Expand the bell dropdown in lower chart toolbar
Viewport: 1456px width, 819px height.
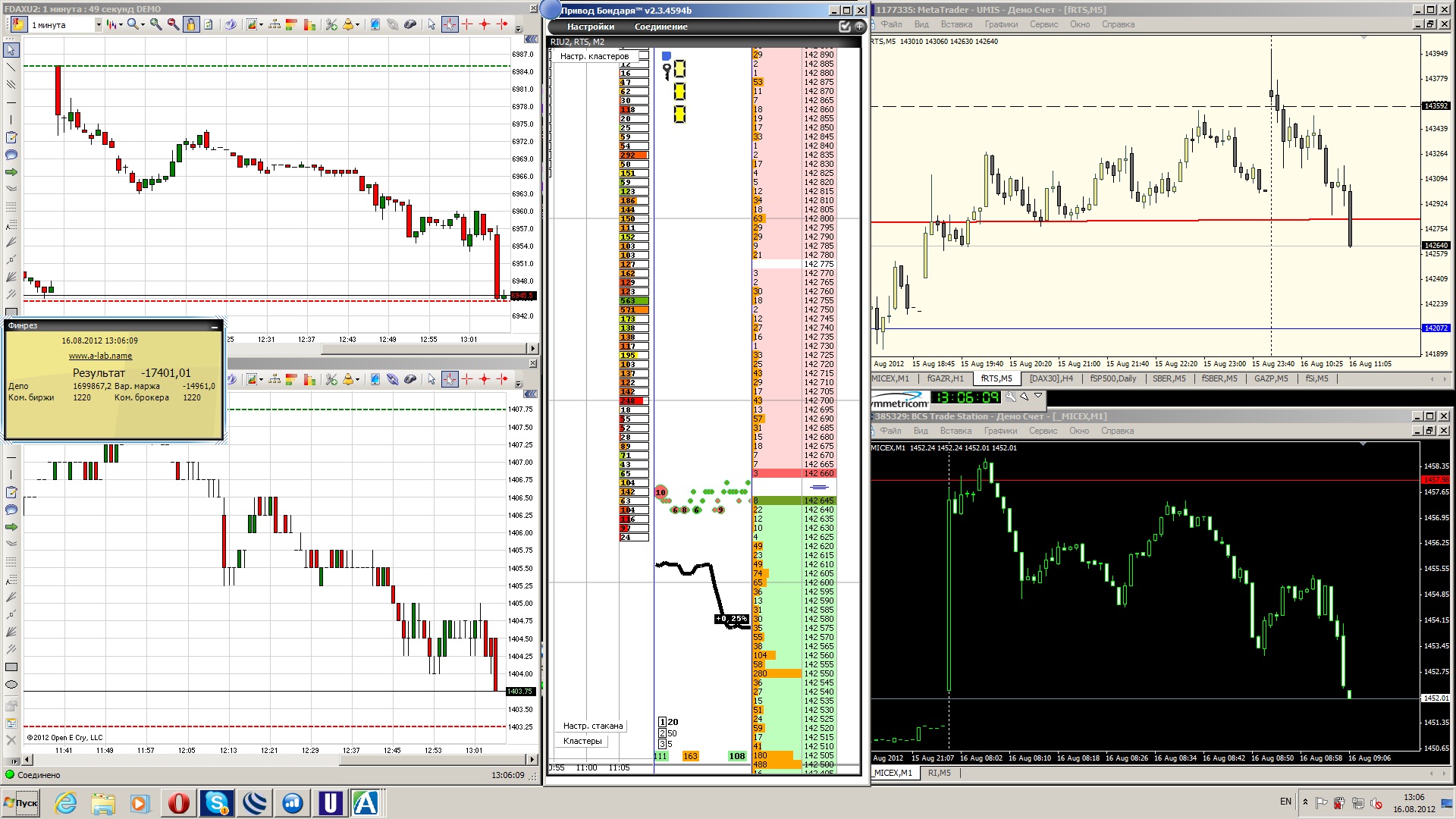pyautogui.click(x=358, y=379)
